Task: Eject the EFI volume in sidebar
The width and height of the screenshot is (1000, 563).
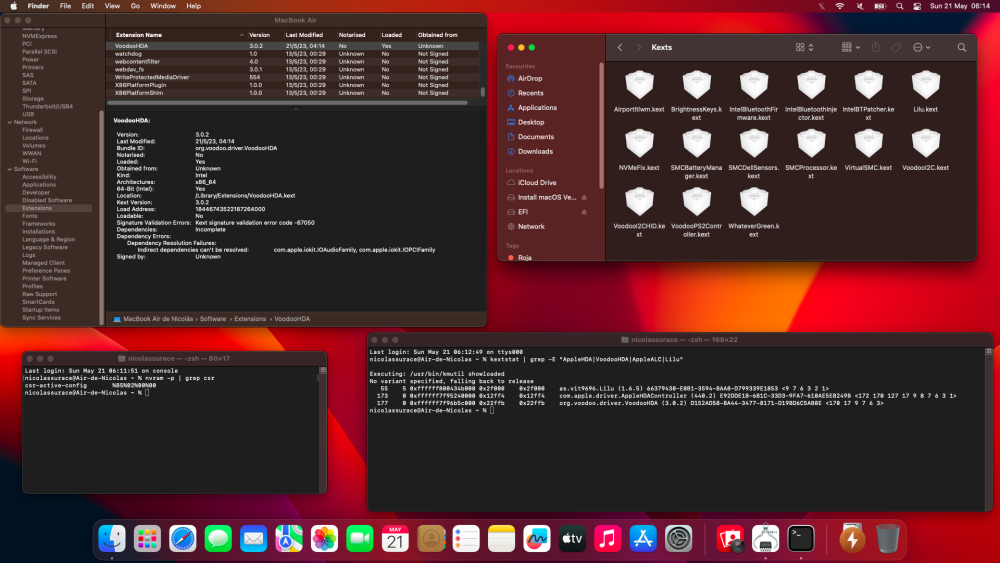Action: point(584,212)
